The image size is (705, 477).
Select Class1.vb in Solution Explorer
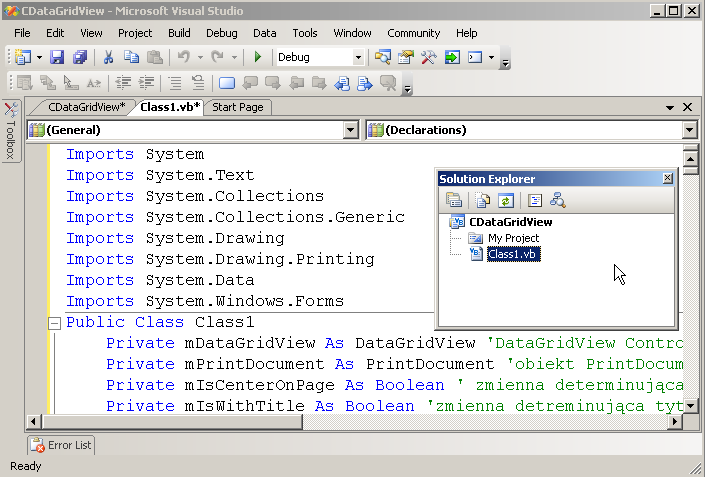[513, 254]
